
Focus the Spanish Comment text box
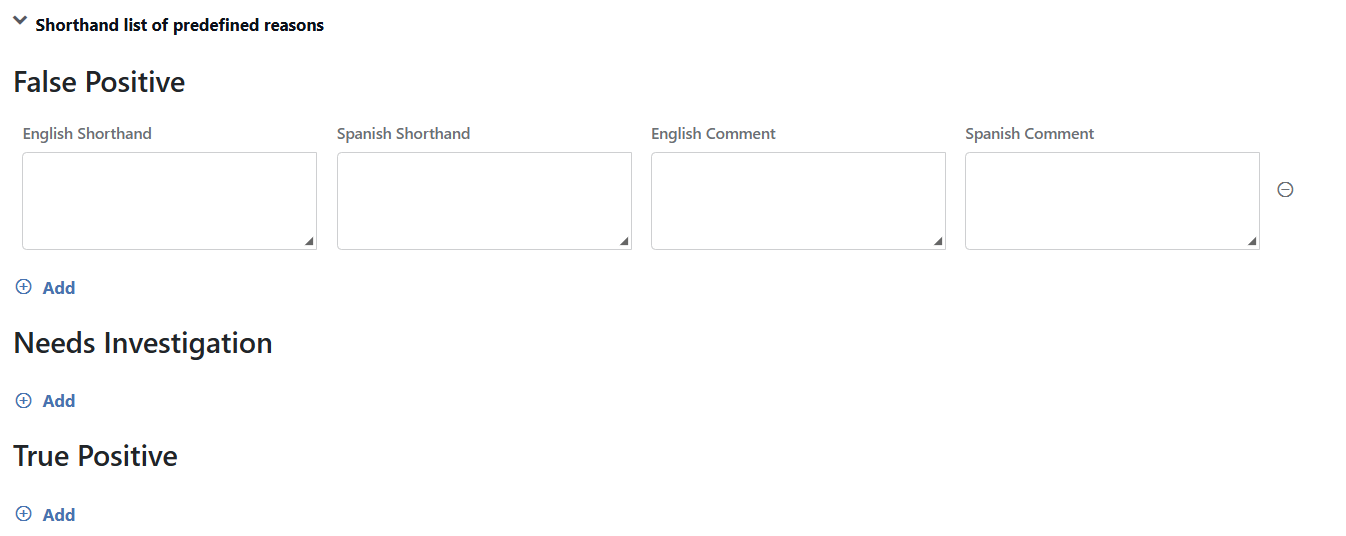pos(1112,201)
